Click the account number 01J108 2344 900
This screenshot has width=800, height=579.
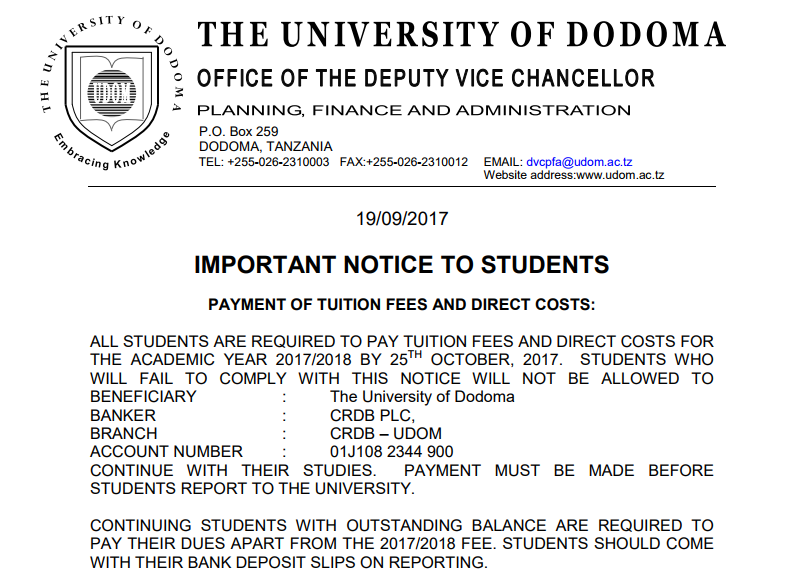[391, 452]
